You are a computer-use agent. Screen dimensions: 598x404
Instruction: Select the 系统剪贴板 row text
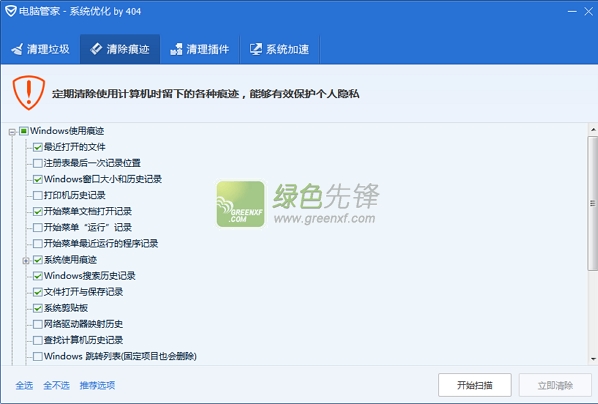[66, 308]
